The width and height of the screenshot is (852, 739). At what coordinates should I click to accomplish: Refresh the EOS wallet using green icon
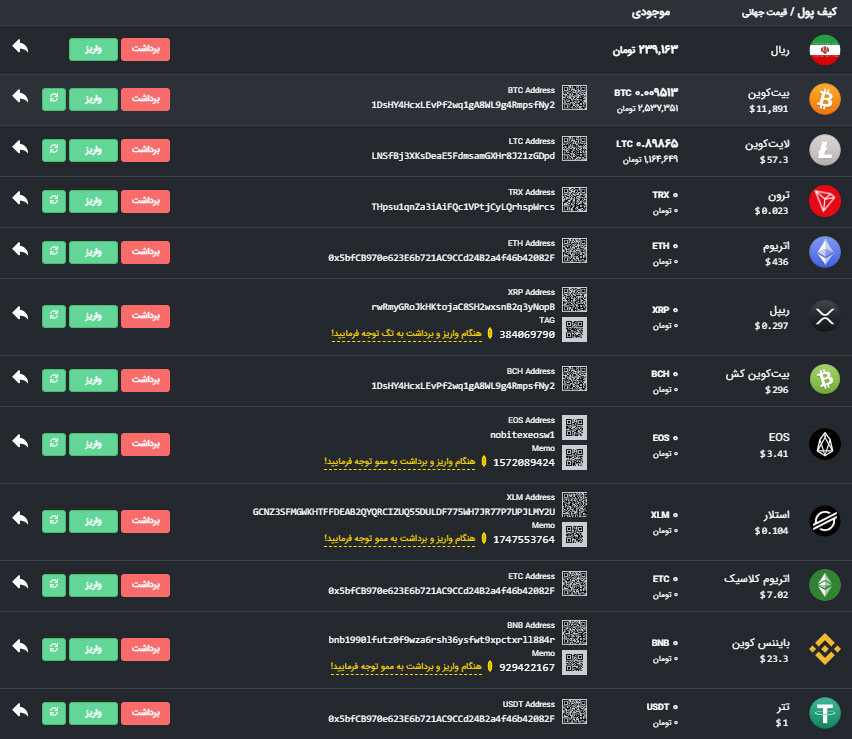[53, 443]
